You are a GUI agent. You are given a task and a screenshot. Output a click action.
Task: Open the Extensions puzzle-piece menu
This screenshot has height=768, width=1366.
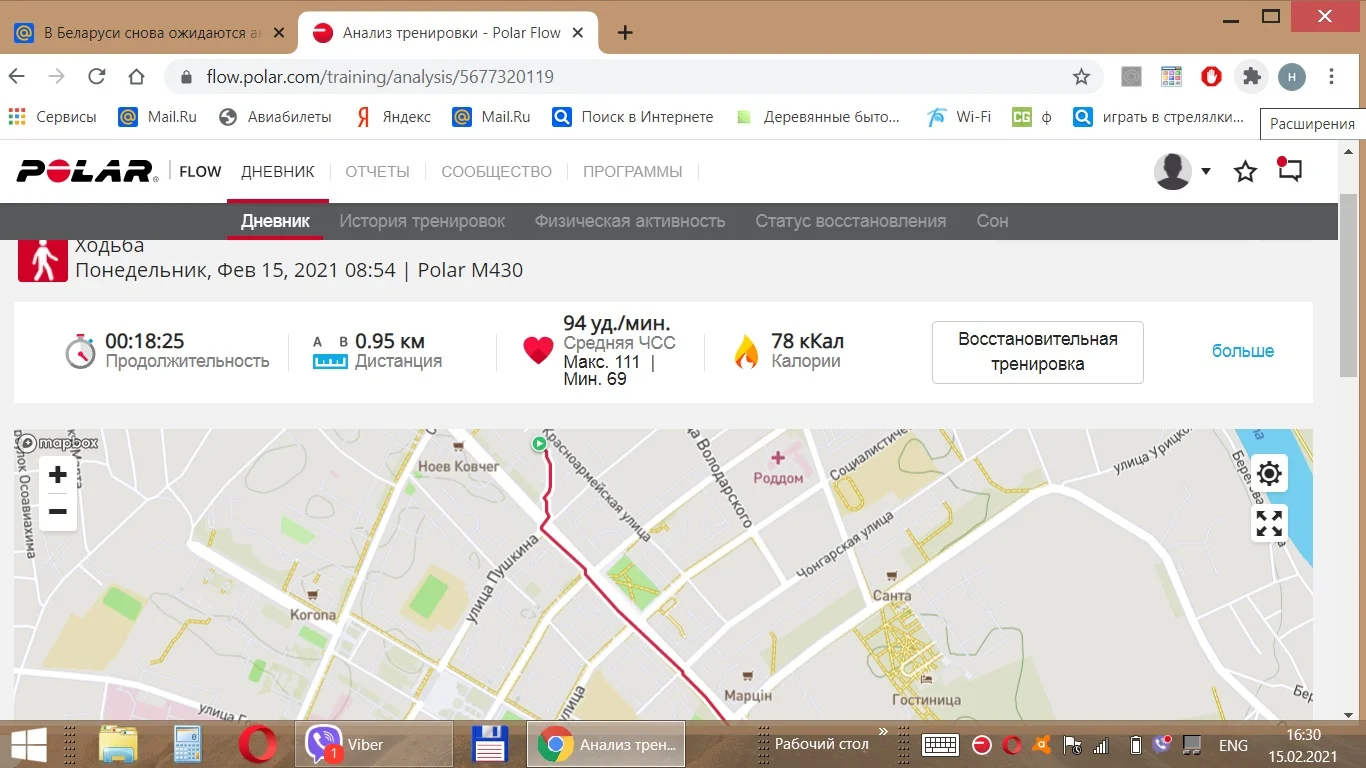tap(1251, 76)
